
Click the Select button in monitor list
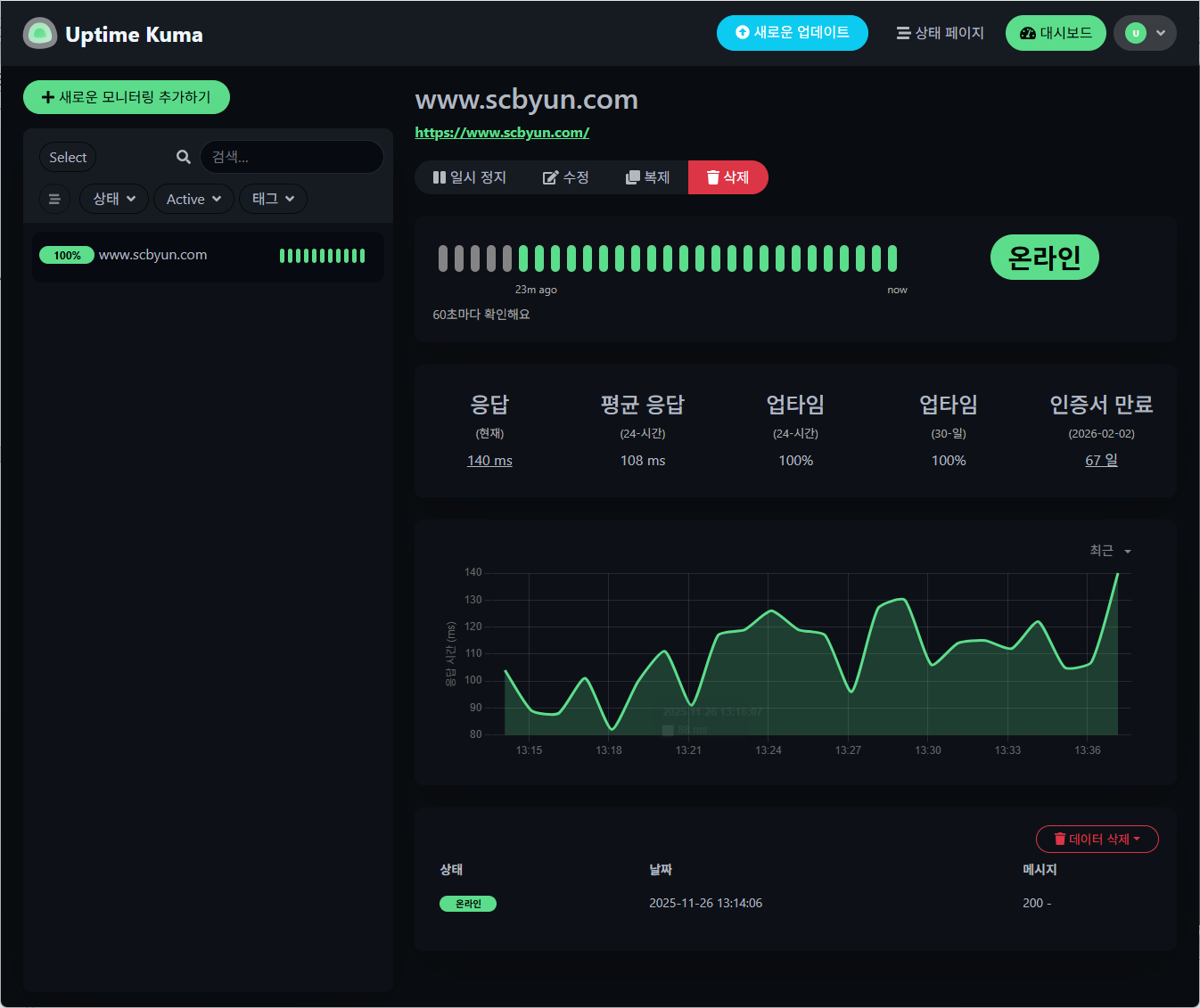click(68, 157)
